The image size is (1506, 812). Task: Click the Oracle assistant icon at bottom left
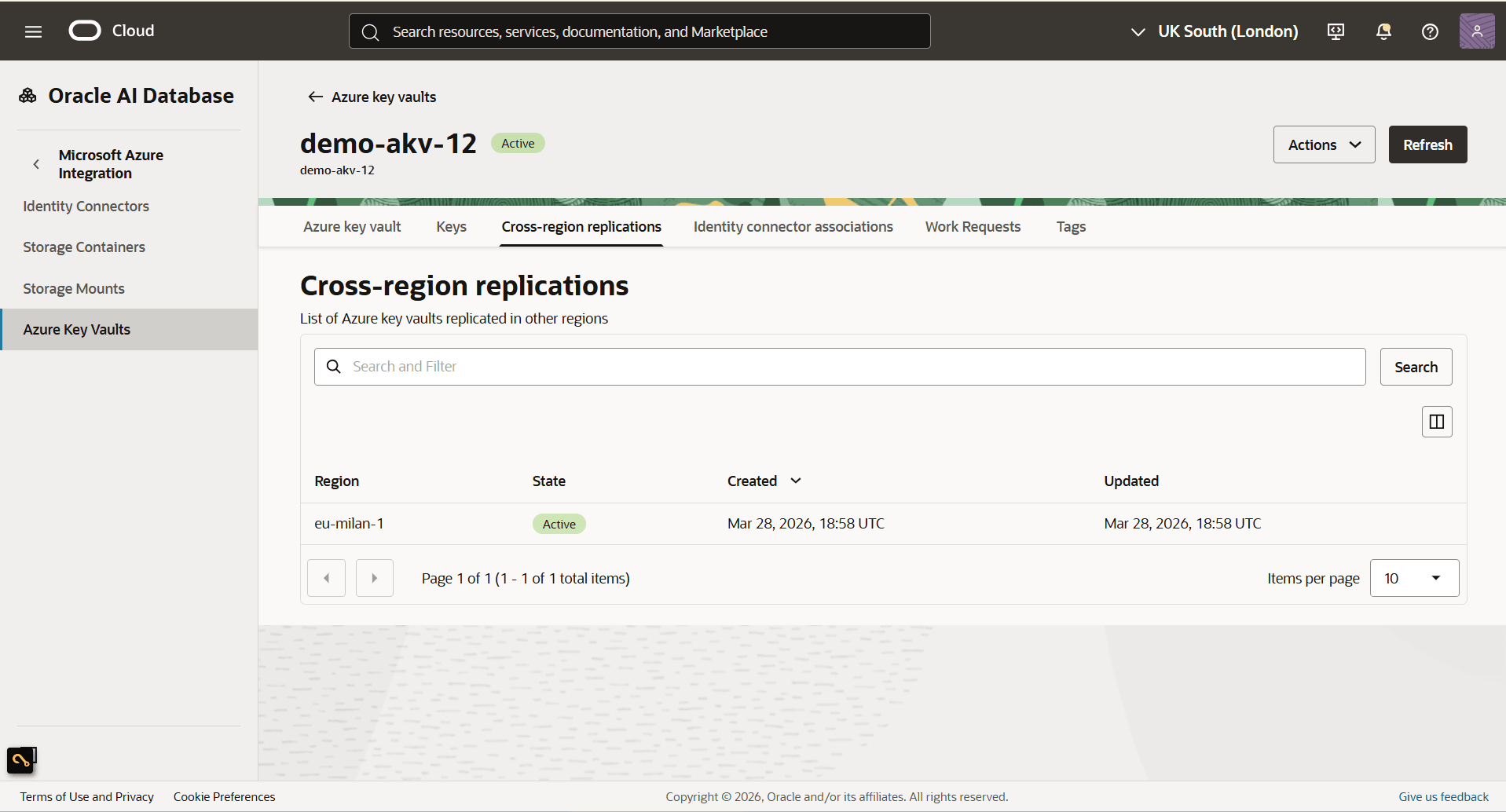[x=21, y=759]
